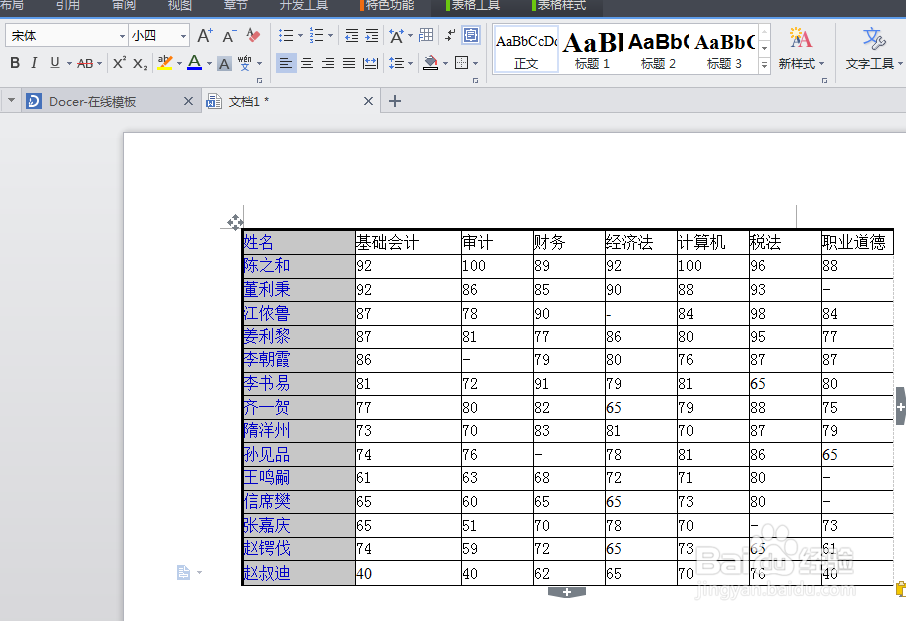
Task: Click the superscript X² icon
Action: point(118,62)
